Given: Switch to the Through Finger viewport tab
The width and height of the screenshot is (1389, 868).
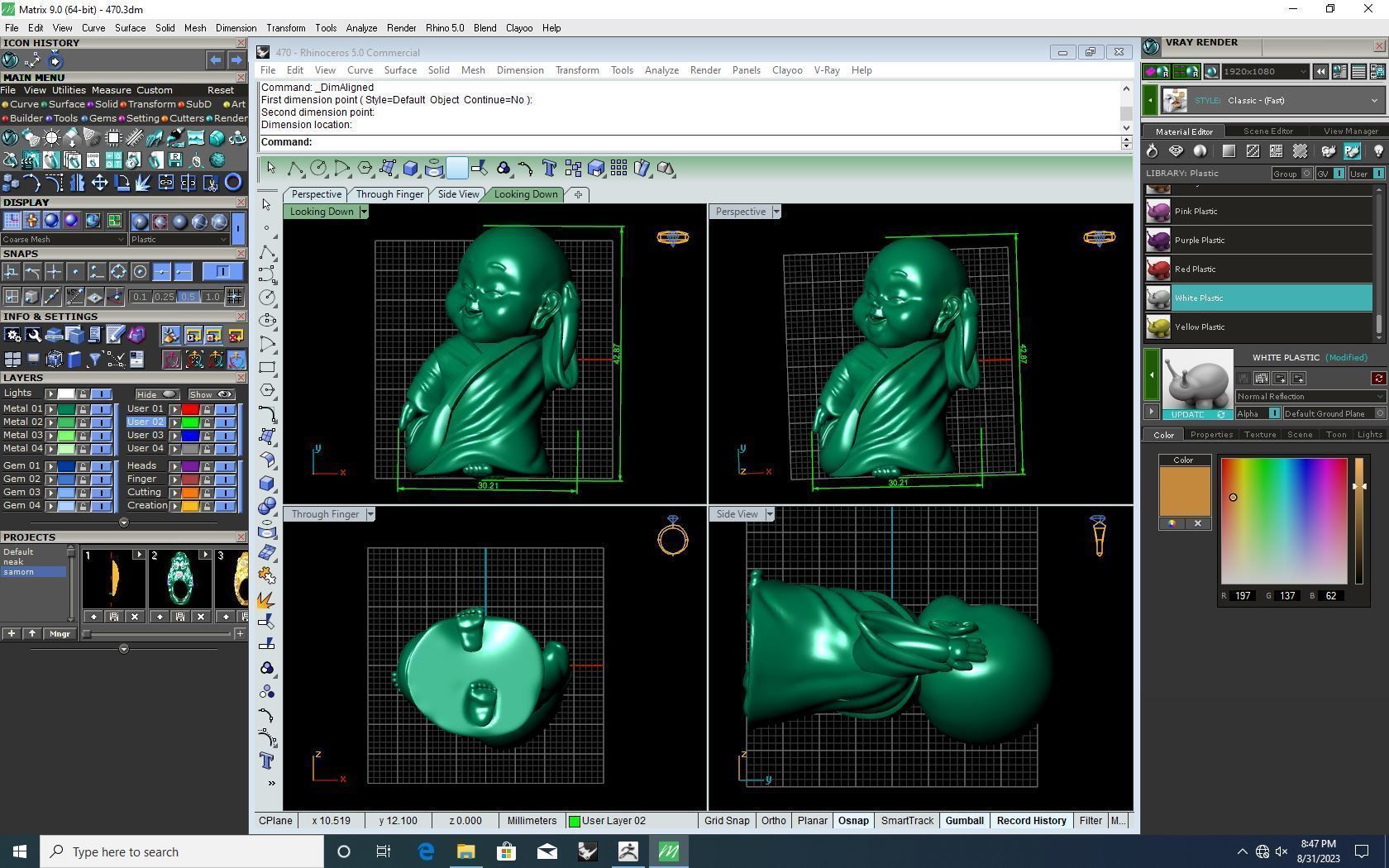Looking at the screenshot, I should [389, 194].
